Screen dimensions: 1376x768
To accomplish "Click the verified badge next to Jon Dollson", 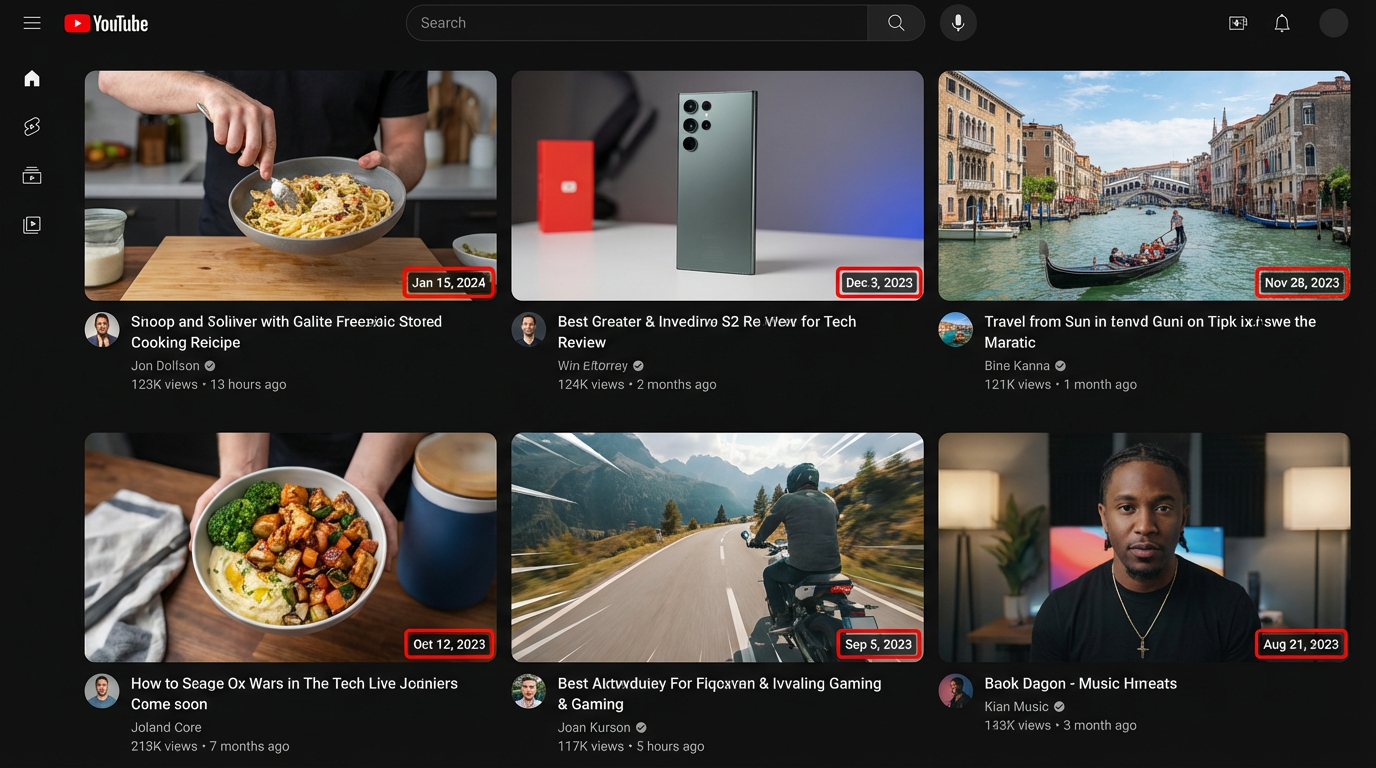I will point(209,365).
